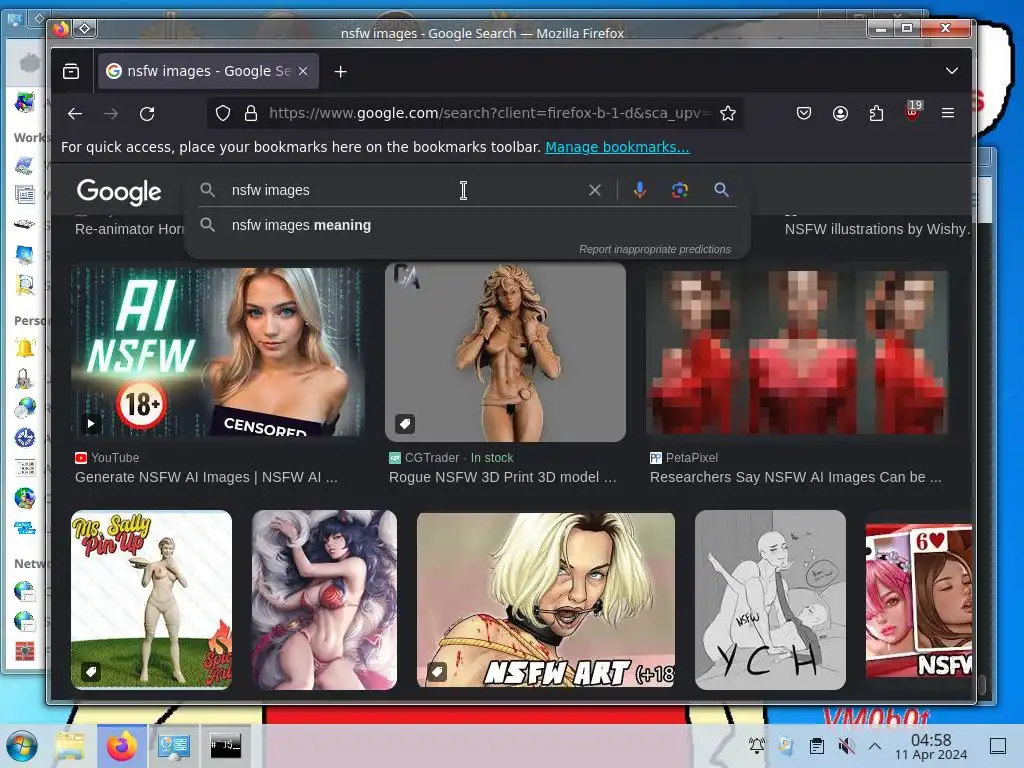This screenshot has height=768, width=1024.
Task: Go back with the back arrow
Action: 75,114
